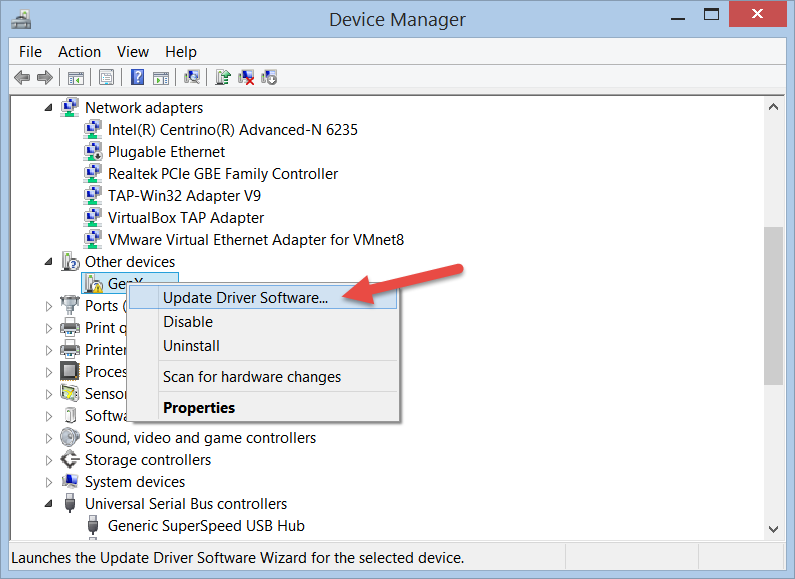Click the Network adapters category icon
Viewport: 795px width, 579px height.
(x=69, y=107)
